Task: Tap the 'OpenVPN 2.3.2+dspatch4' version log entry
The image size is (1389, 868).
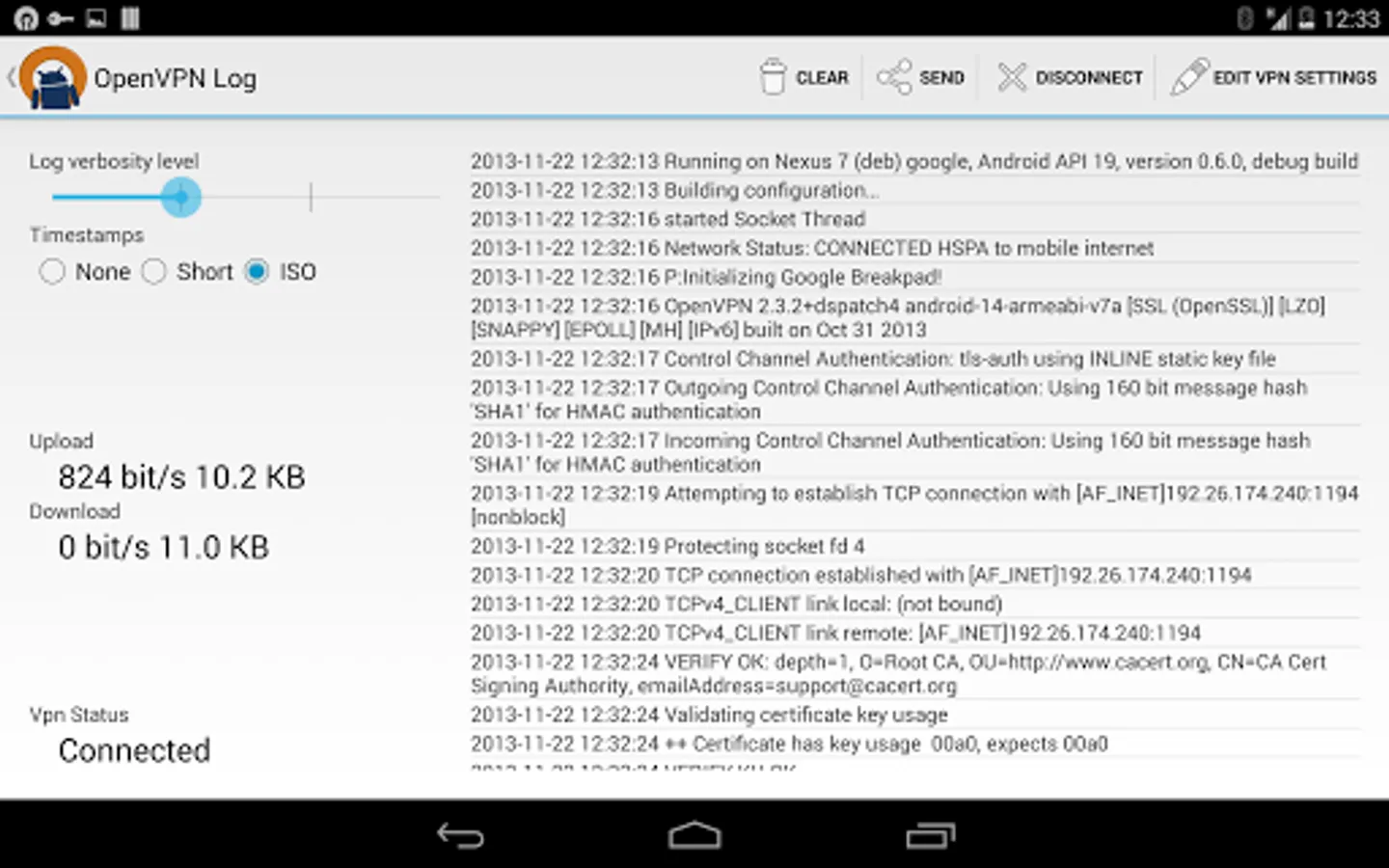Action: pos(914,317)
